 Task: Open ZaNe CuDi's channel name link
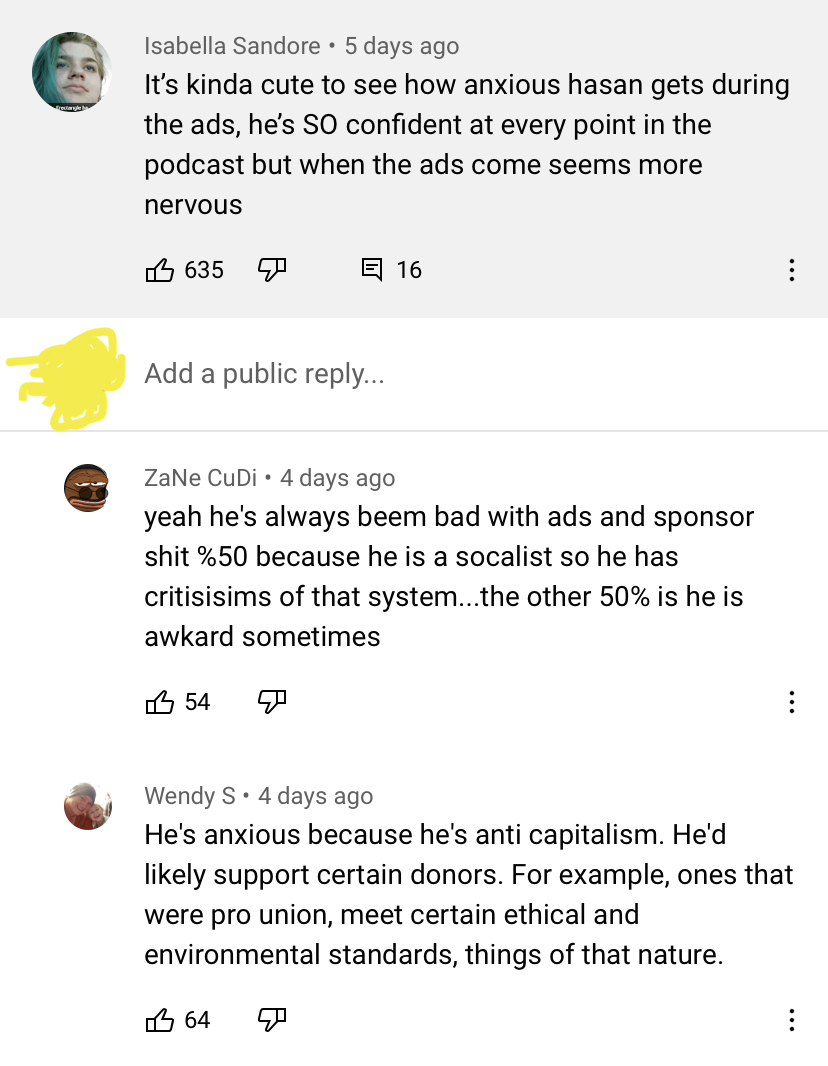(x=201, y=478)
